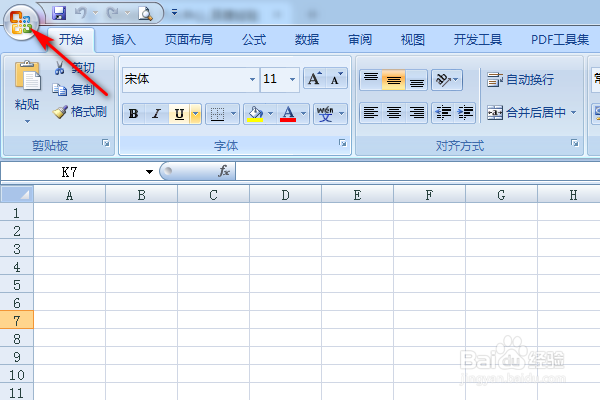Align text right

[x=416, y=113]
